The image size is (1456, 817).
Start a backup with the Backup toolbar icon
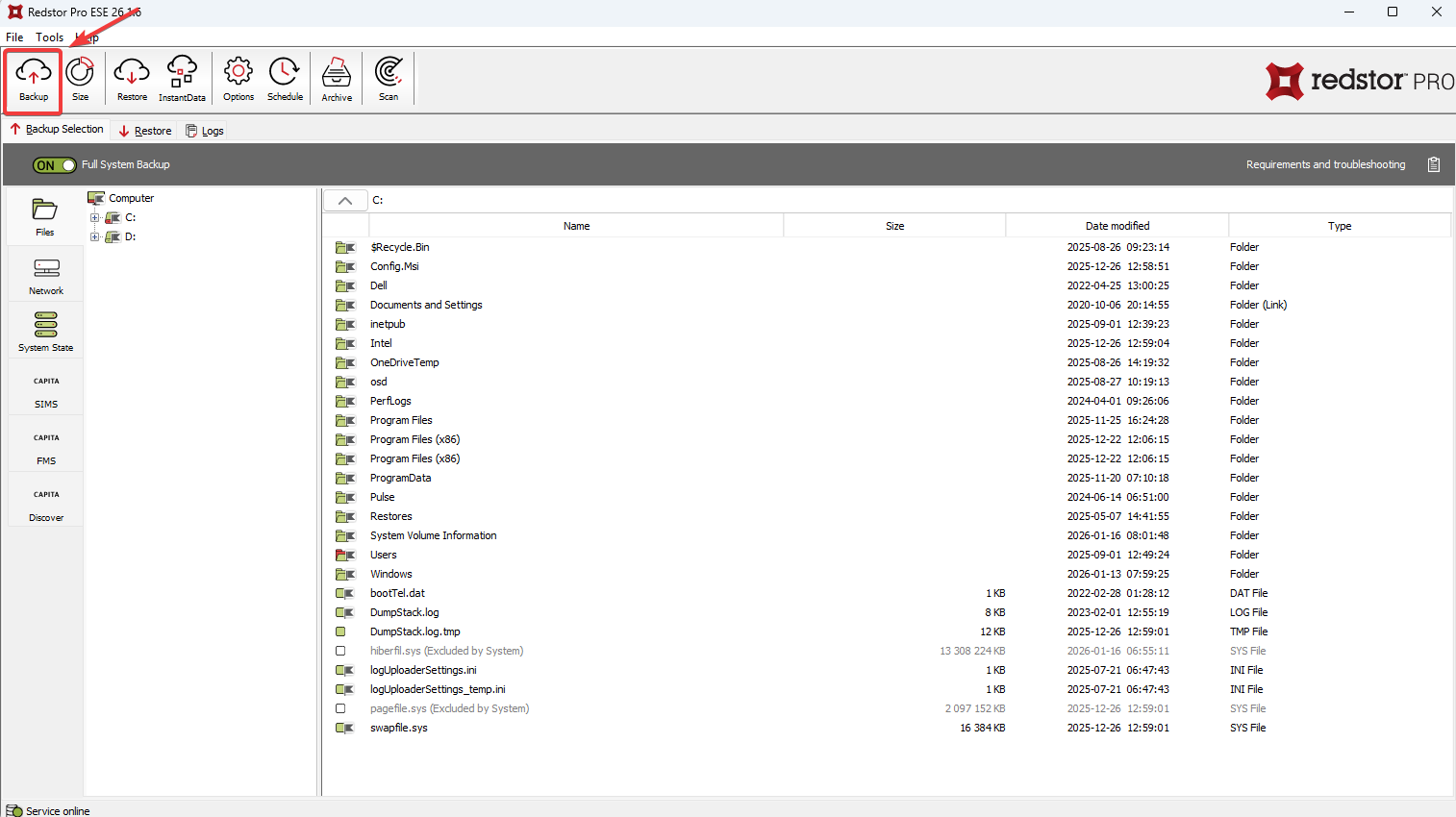(34, 79)
